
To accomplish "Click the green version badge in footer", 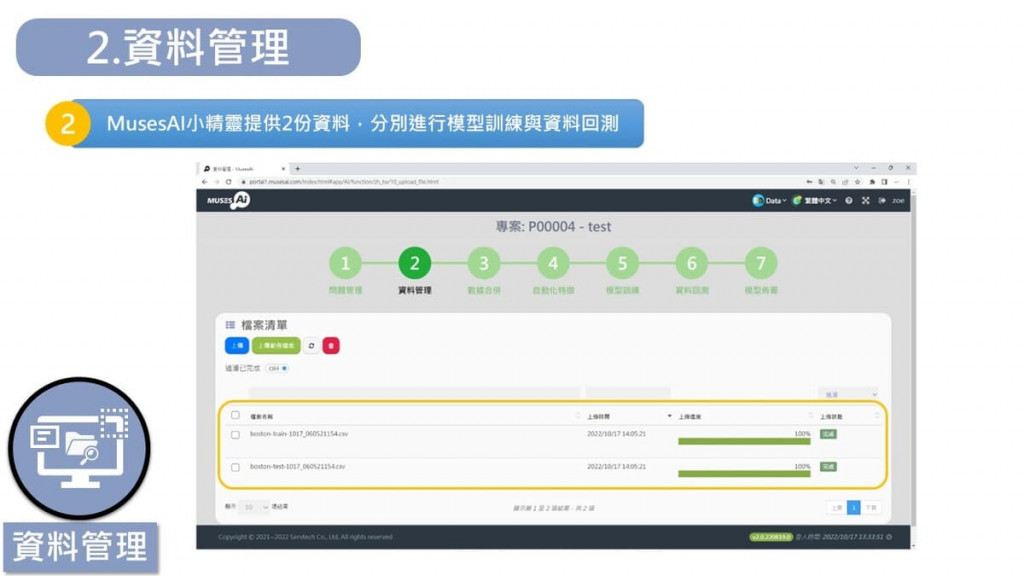I will coord(771,537).
